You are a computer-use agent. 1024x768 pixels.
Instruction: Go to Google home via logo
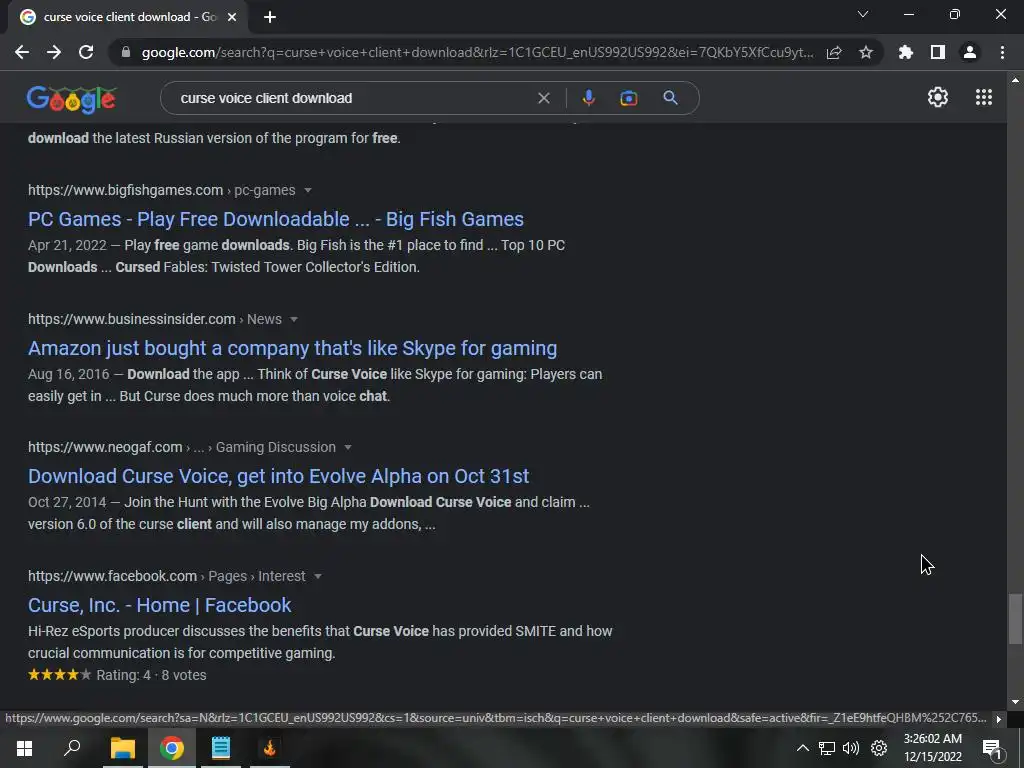click(x=72, y=99)
